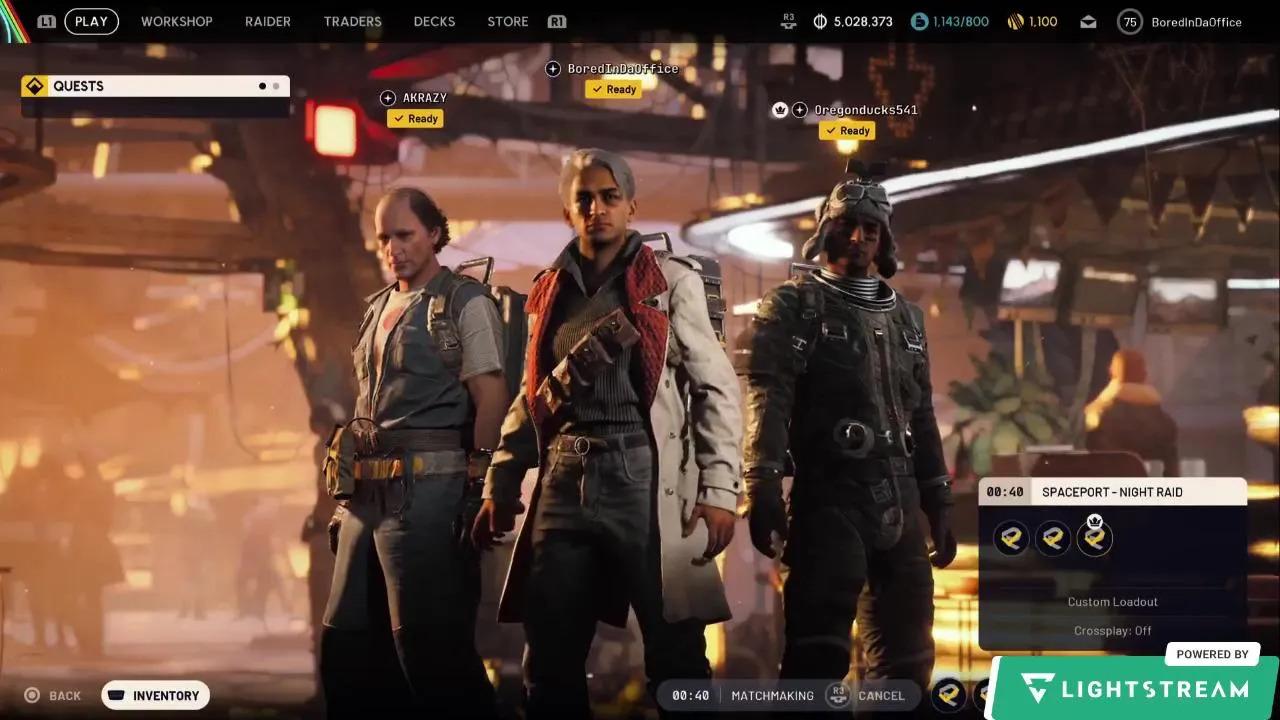Click the yellow Raider Tokens icon beside 1,100

[x=1015, y=21]
